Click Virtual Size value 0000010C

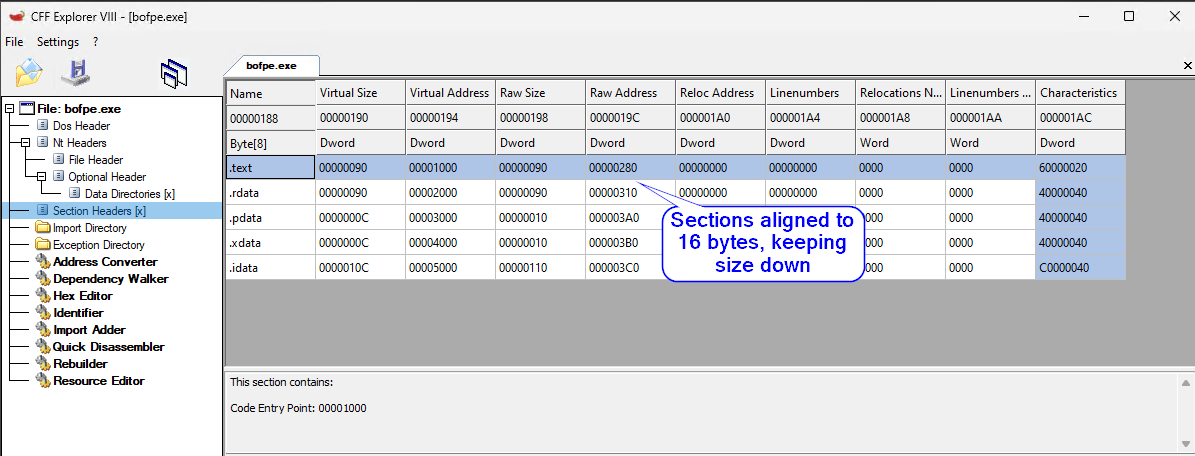point(360,267)
